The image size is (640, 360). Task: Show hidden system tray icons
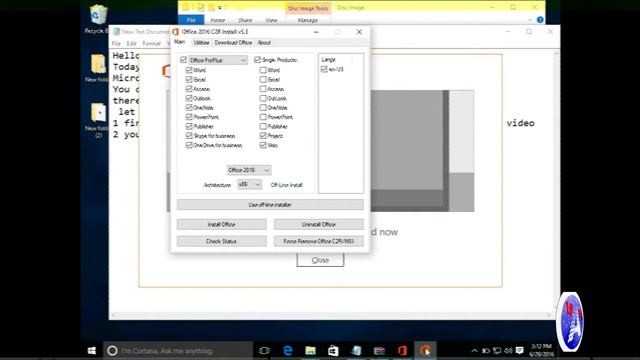click(x=474, y=351)
